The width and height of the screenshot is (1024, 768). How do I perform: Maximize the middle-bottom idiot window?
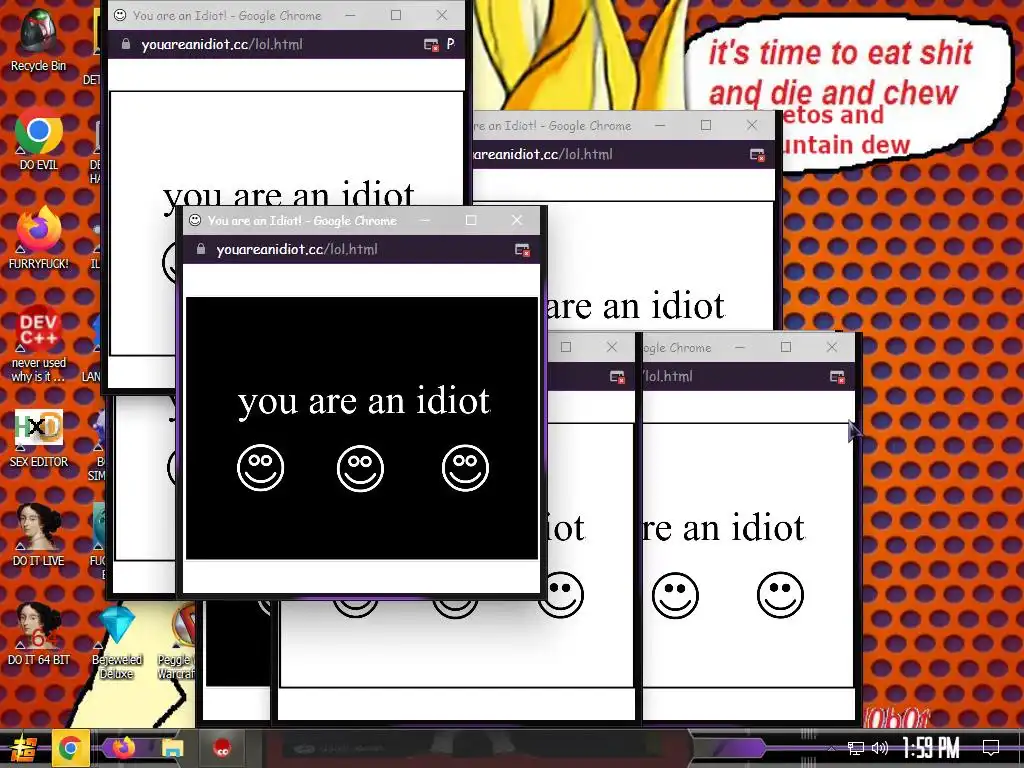(566, 347)
